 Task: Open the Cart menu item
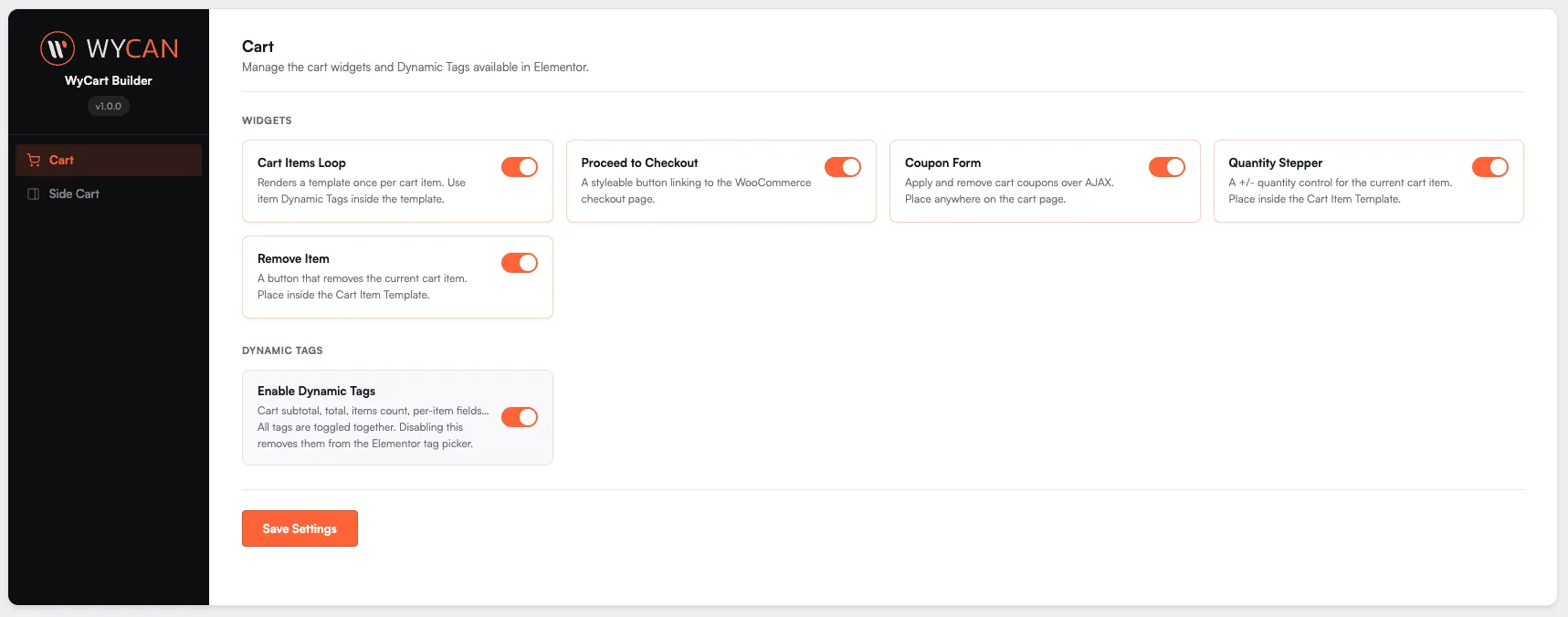click(109, 160)
